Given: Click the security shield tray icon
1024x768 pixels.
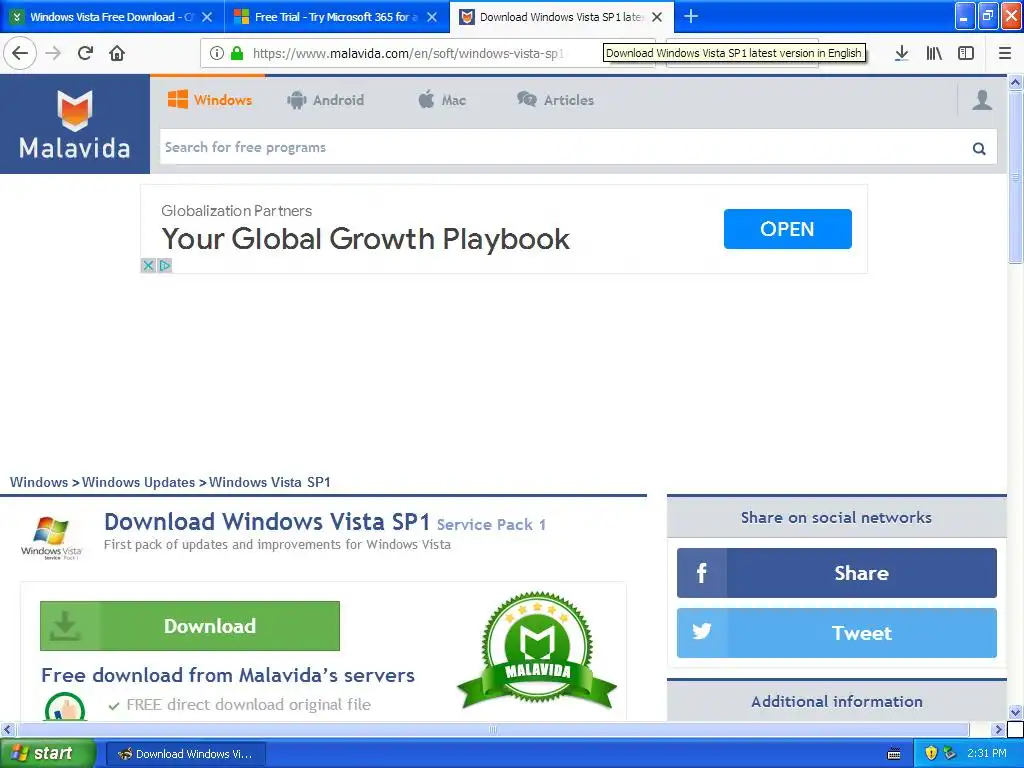Looking at the screenshot, I should point(931,753).
